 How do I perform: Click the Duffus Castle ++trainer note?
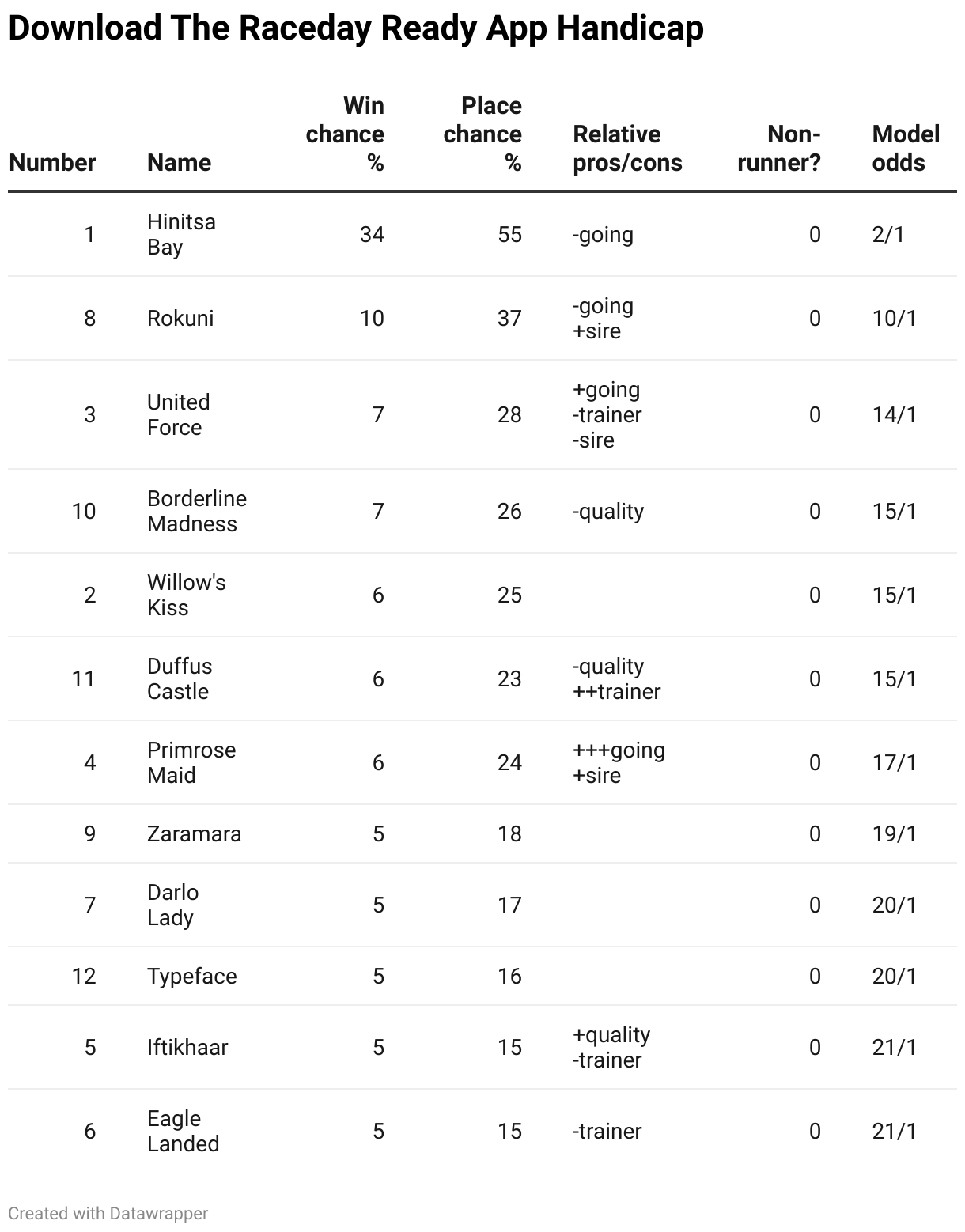(x=616, y=691)
